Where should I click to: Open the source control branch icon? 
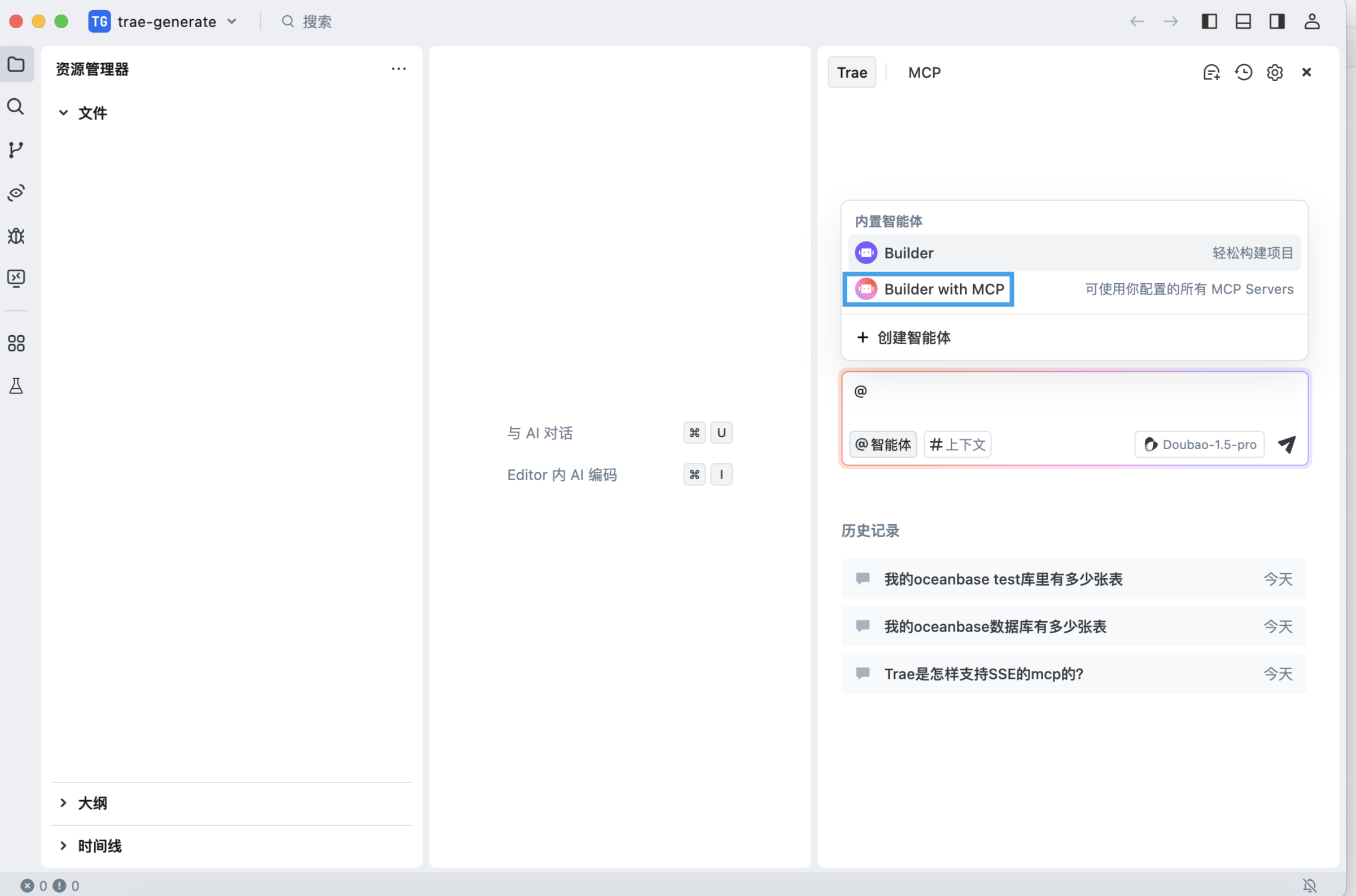point(16,150)
